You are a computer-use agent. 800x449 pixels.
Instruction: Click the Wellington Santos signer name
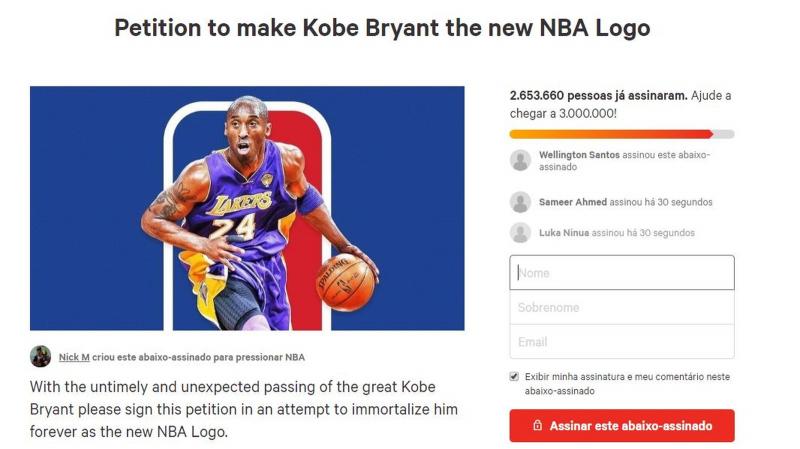(579, 155)
